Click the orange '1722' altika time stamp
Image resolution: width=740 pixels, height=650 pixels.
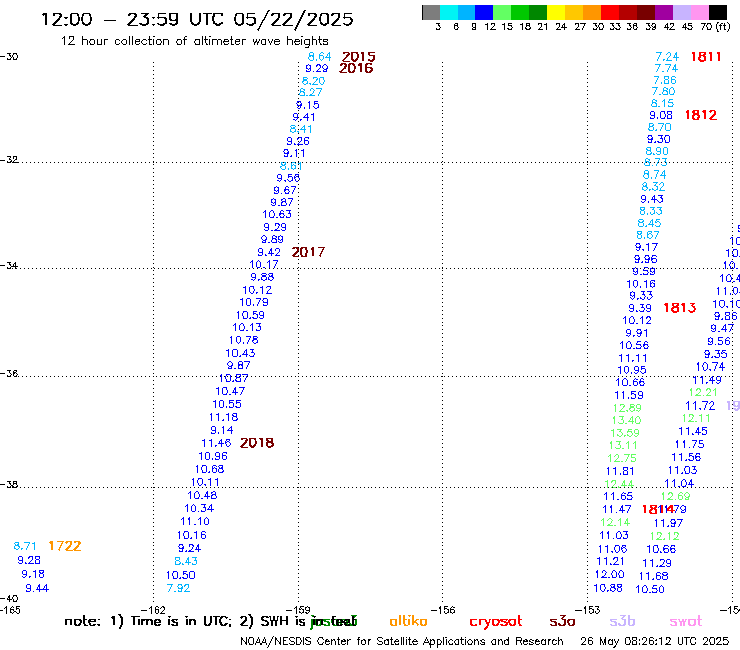point(65,546)
